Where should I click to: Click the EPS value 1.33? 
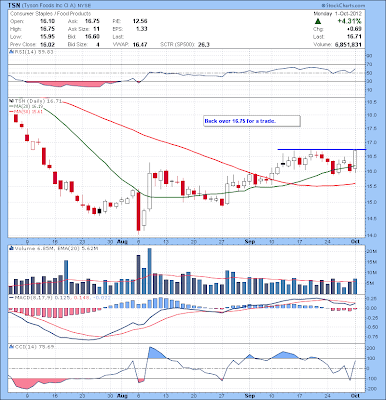[142, 29]
